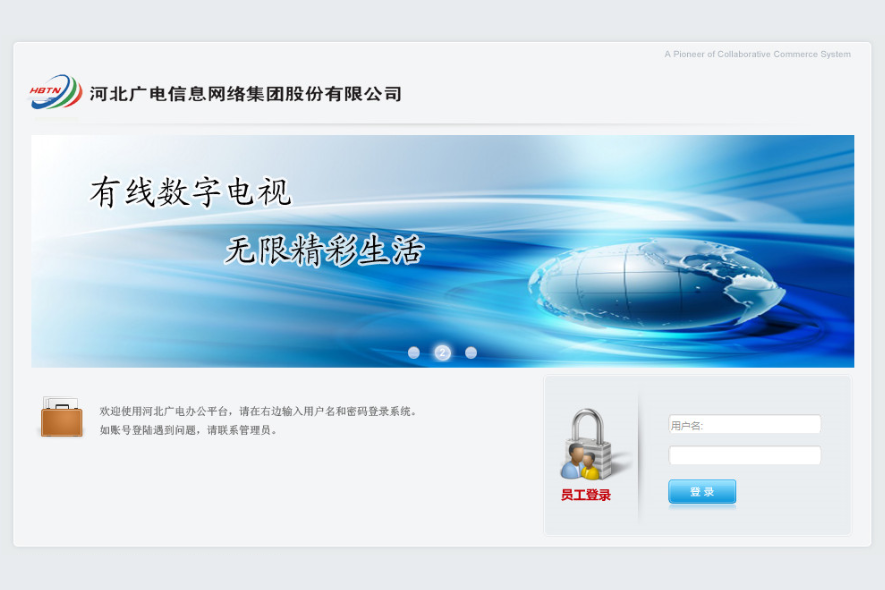Click the globe graphic in the banner
Viewport: 885px width, 590px height.
tap(656, 285)
